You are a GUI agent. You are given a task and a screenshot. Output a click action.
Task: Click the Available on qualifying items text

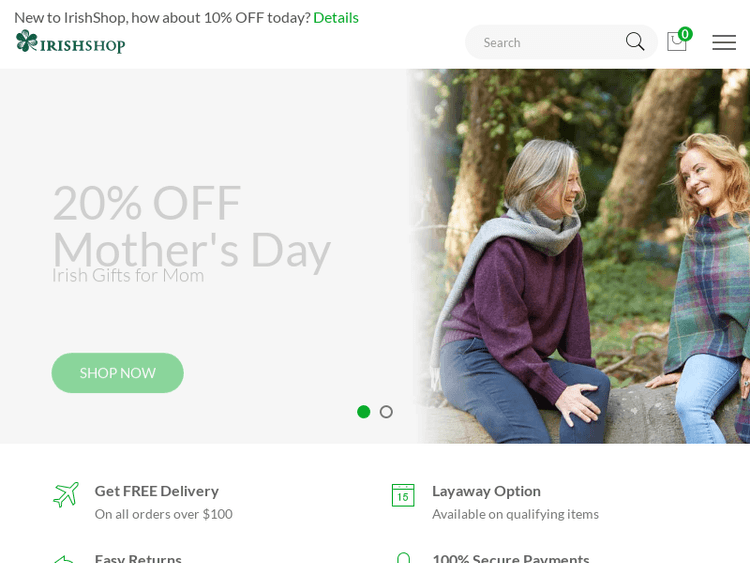click(x=515, y=514)
